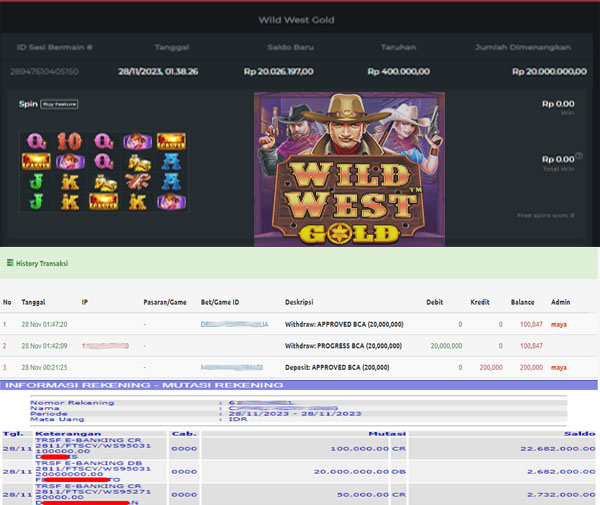
Task: Click the timestamp 28 Nov 01:47:20
Action: pyautogui.click(x=44, y=324)
